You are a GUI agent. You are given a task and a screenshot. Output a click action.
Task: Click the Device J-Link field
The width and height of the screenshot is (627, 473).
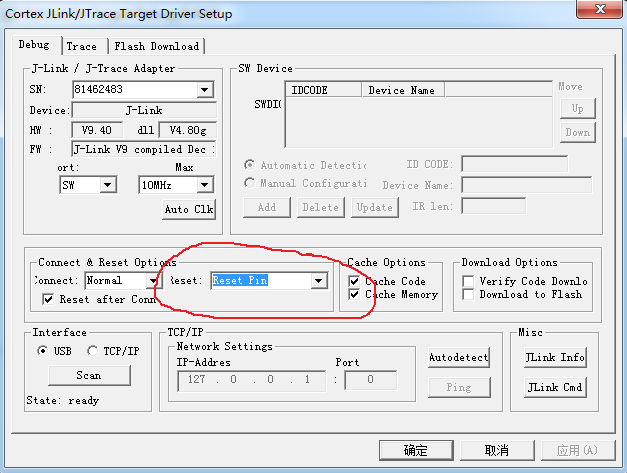point(144,110)
